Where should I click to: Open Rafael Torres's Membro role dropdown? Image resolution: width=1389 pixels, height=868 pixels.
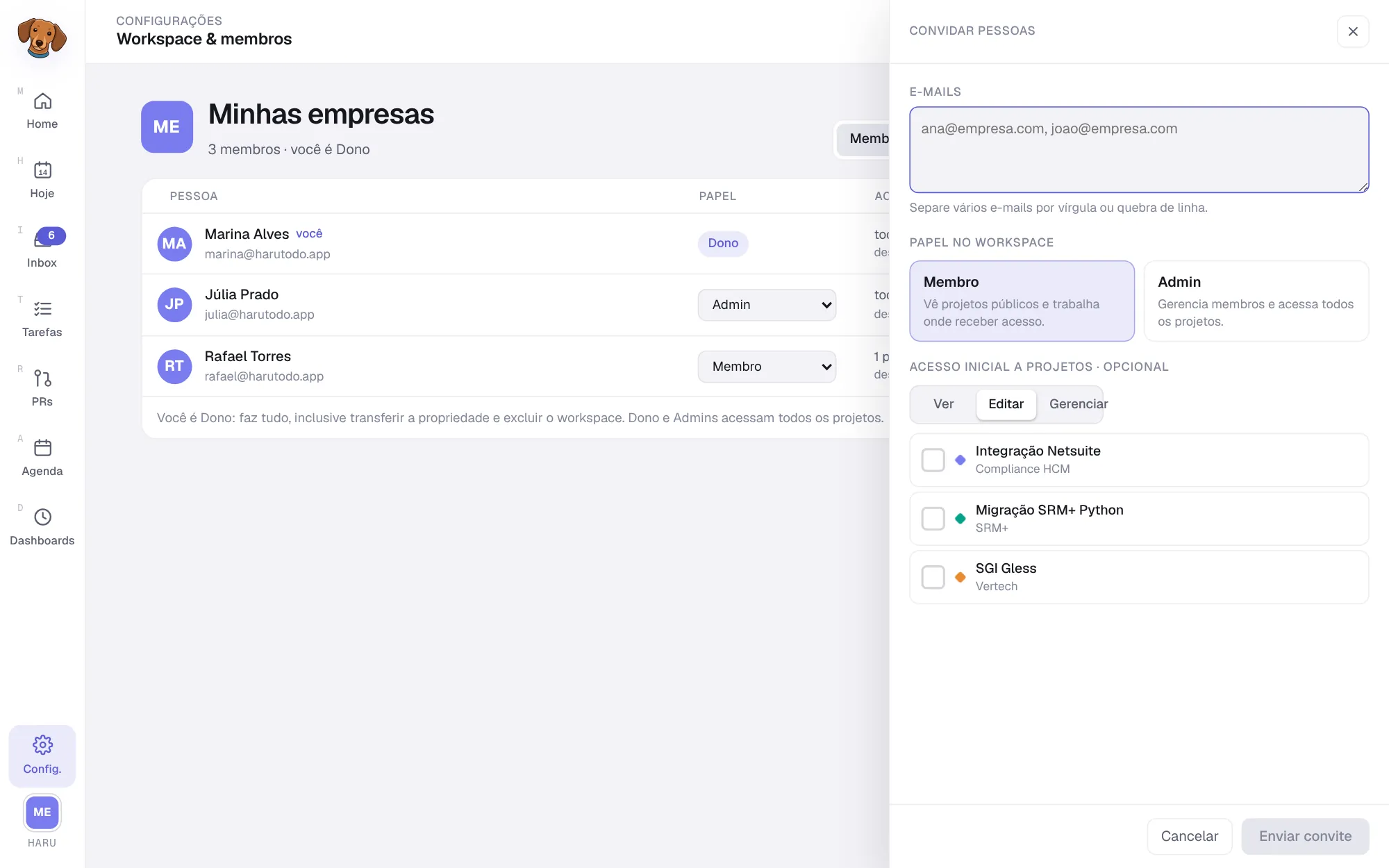[767, 367]
